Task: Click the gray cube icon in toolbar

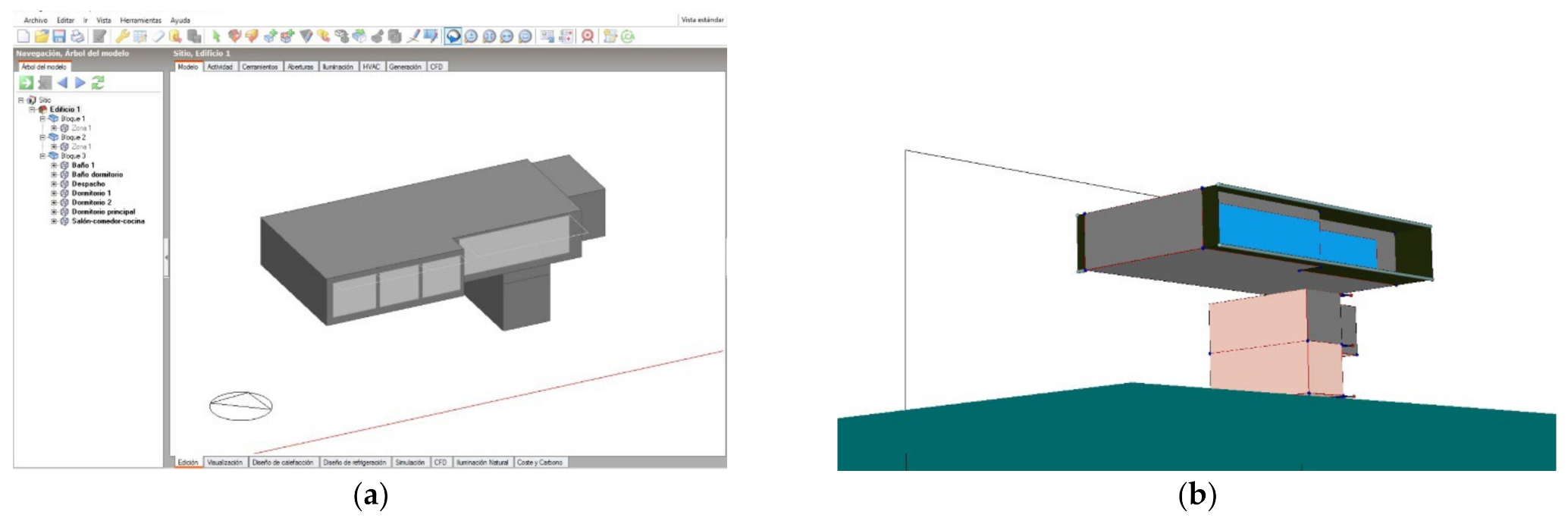Action: (x=394, y=36)
